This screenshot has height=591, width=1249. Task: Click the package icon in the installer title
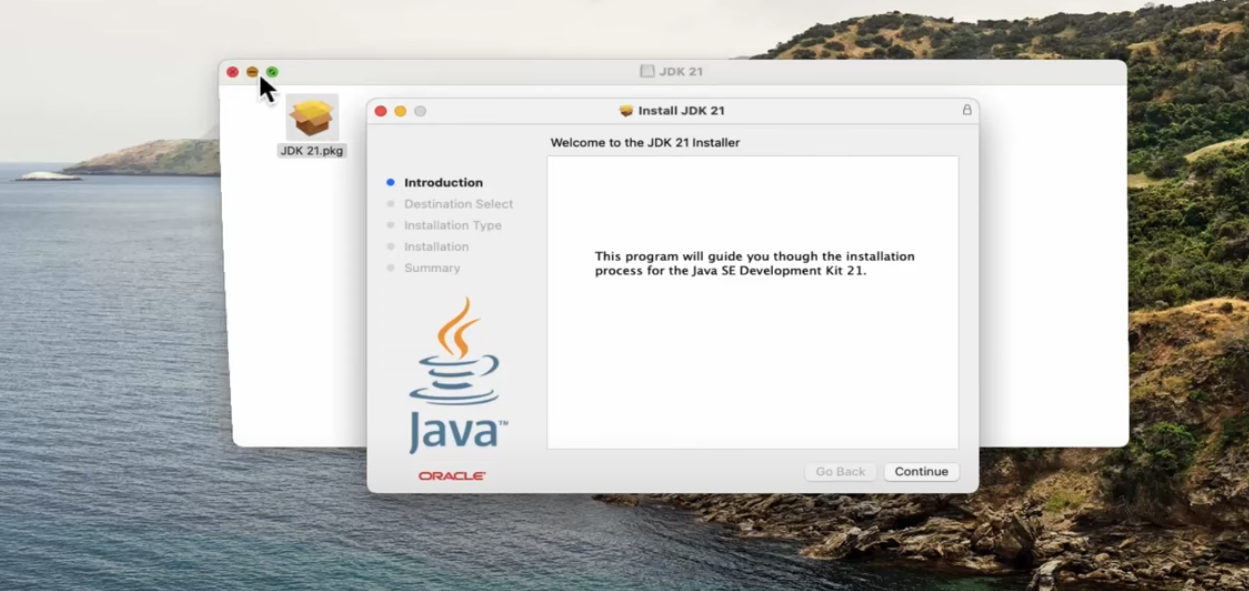click(626, 110)
